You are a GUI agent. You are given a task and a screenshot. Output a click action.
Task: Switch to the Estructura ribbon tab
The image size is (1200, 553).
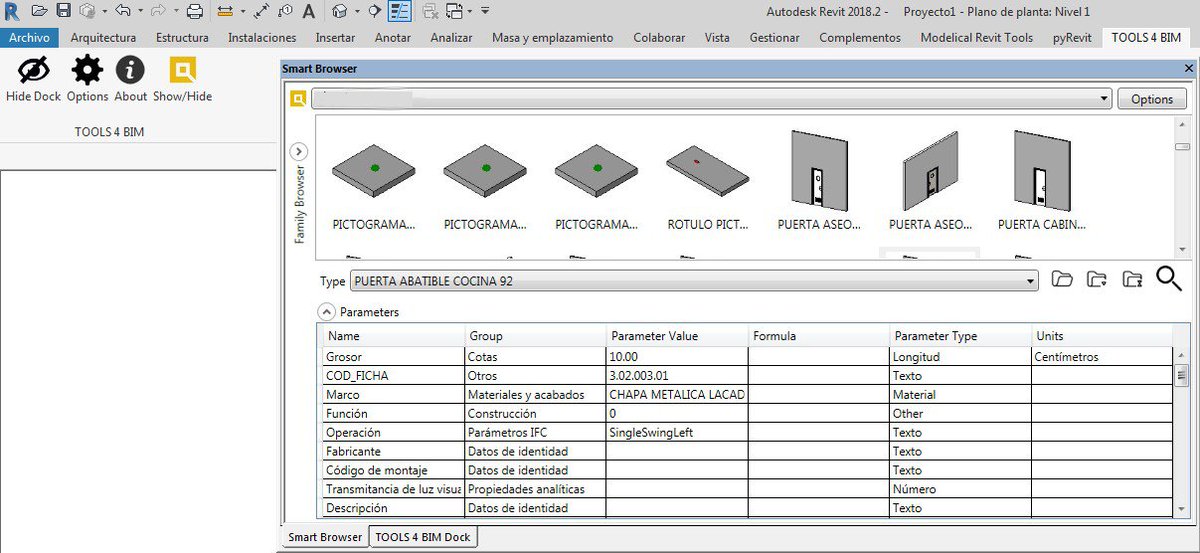coord(183,37)
